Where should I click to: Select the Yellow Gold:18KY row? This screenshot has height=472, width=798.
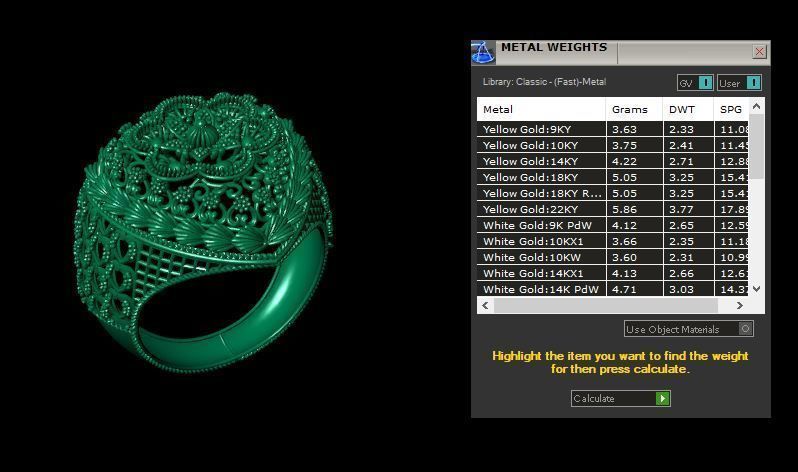pyautogui.click(x=613, y=177)
